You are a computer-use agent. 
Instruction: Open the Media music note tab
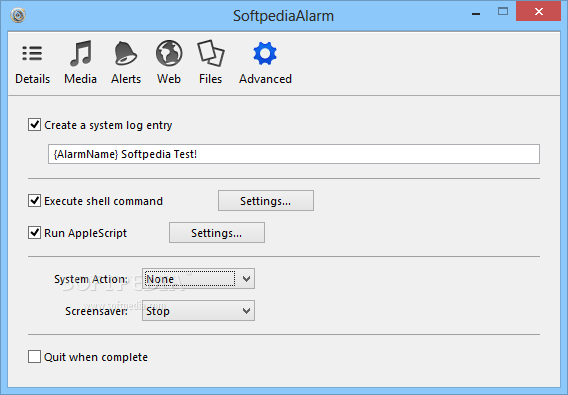pos(80,63)
